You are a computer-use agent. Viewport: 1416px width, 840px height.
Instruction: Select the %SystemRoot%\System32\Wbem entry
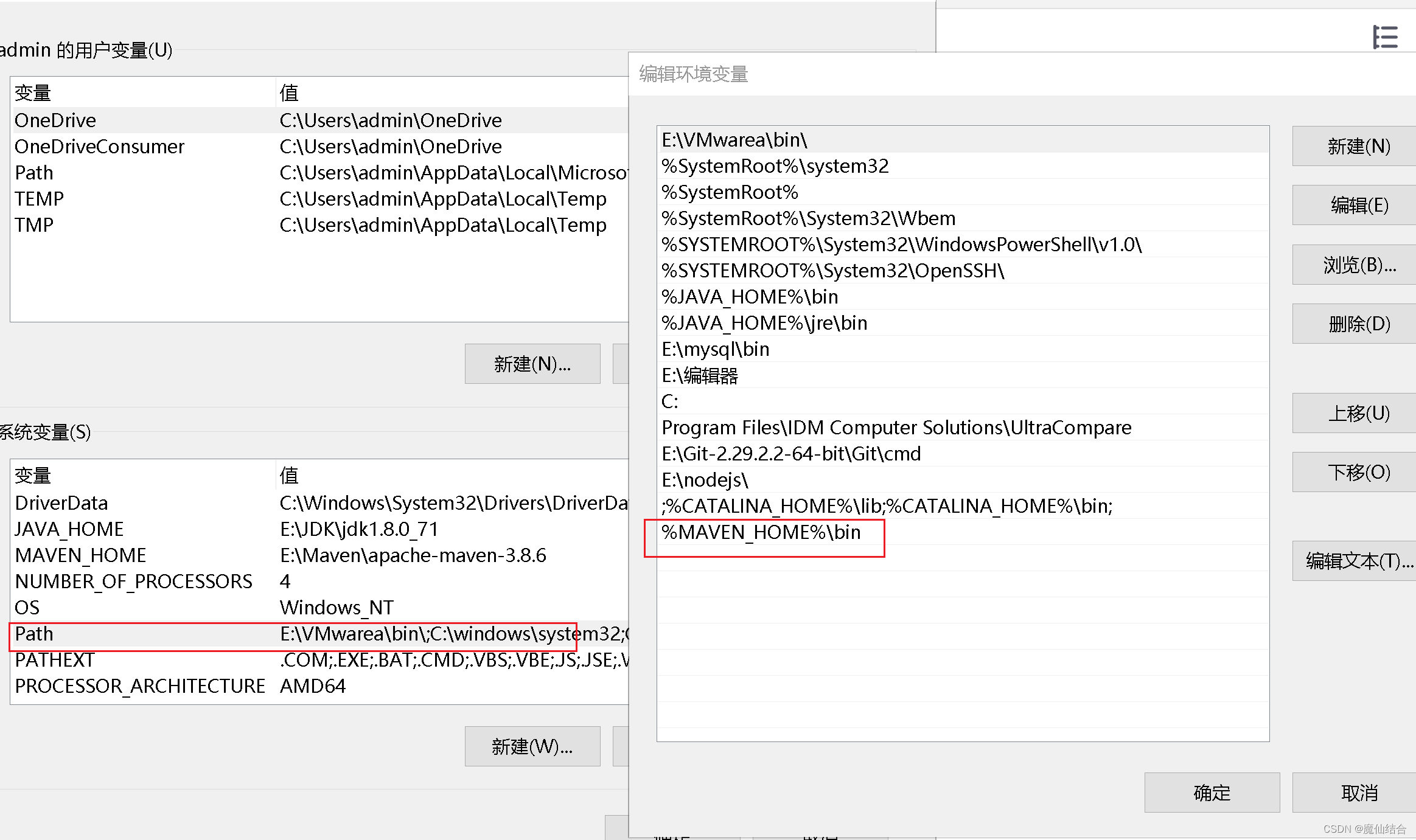[x=963, y=218]
